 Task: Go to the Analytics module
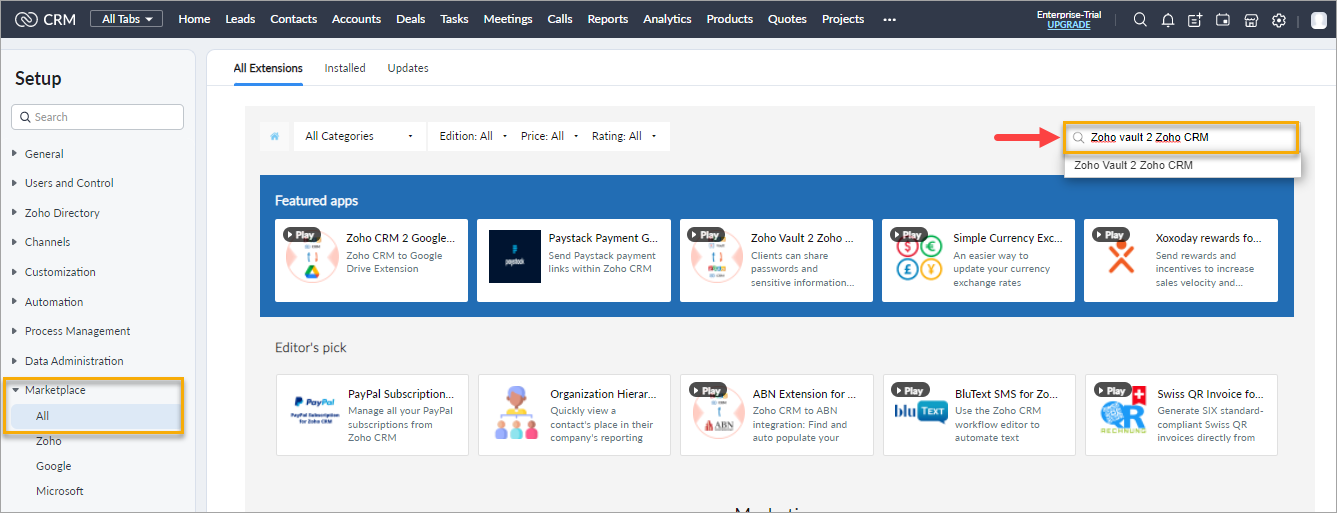[x=667, y=19]
